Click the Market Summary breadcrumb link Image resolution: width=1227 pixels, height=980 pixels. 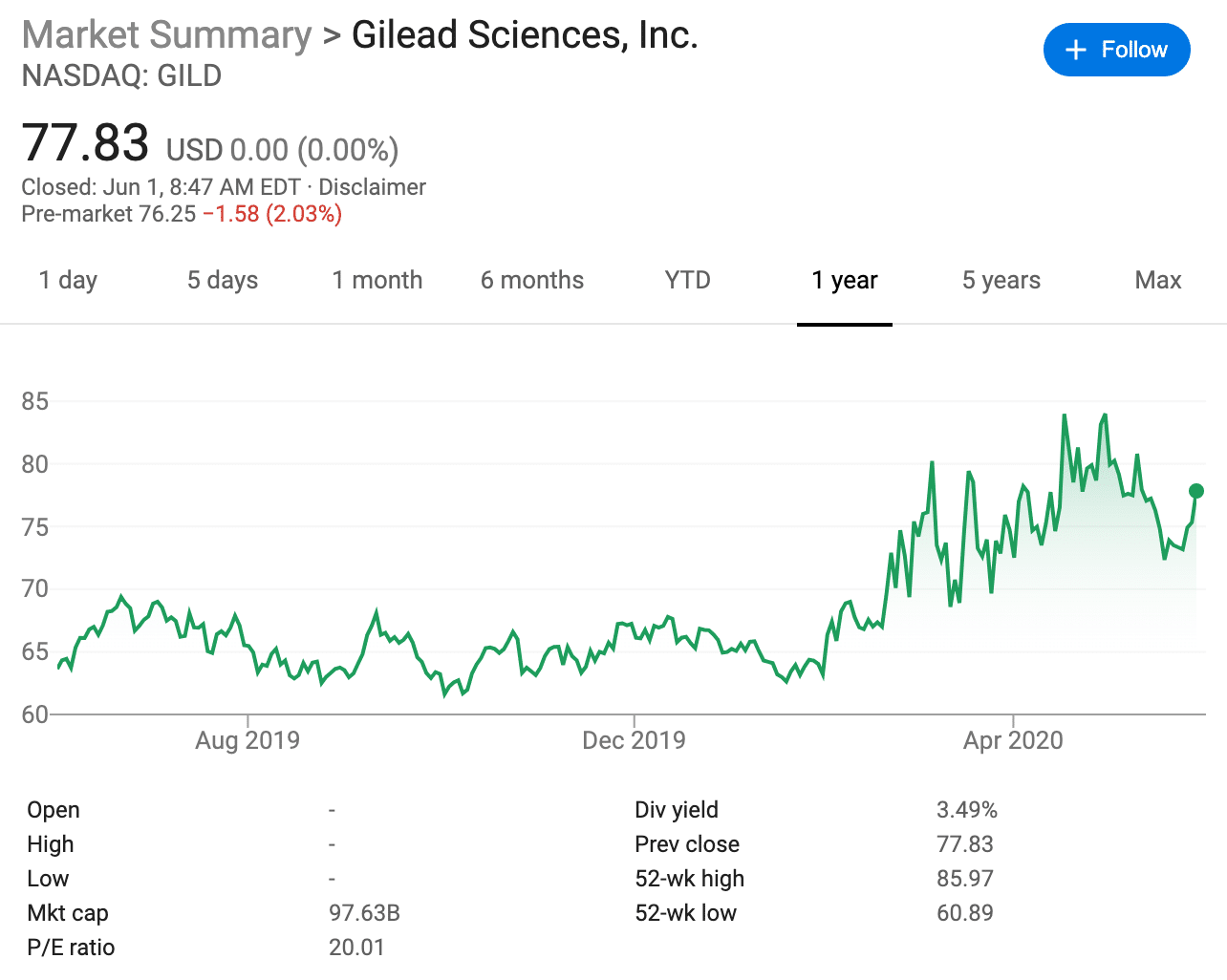click(164, 34)
